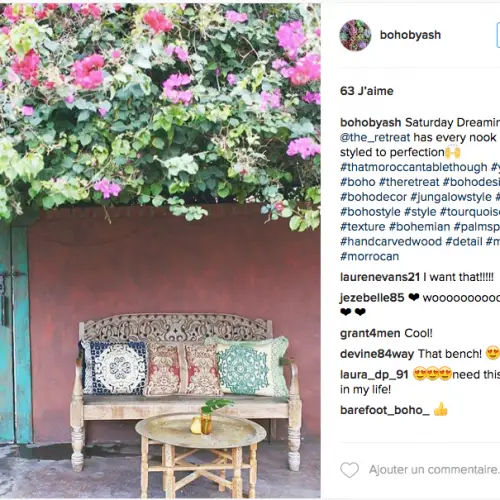The image size is (500, 500).
Task: Open the #morrocan hashtag
Action: (369, 256)
